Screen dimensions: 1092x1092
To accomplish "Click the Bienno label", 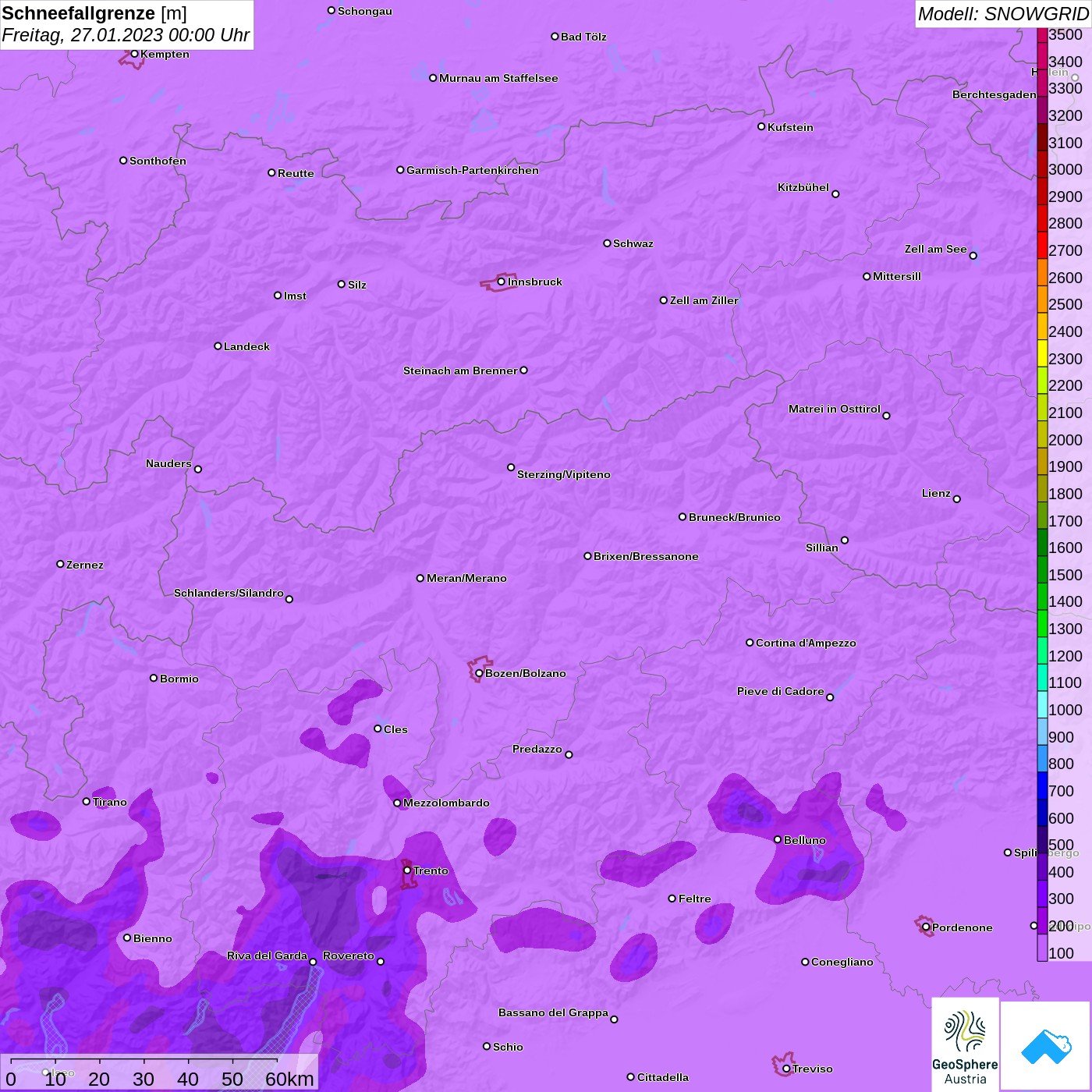I will [153, 938].
